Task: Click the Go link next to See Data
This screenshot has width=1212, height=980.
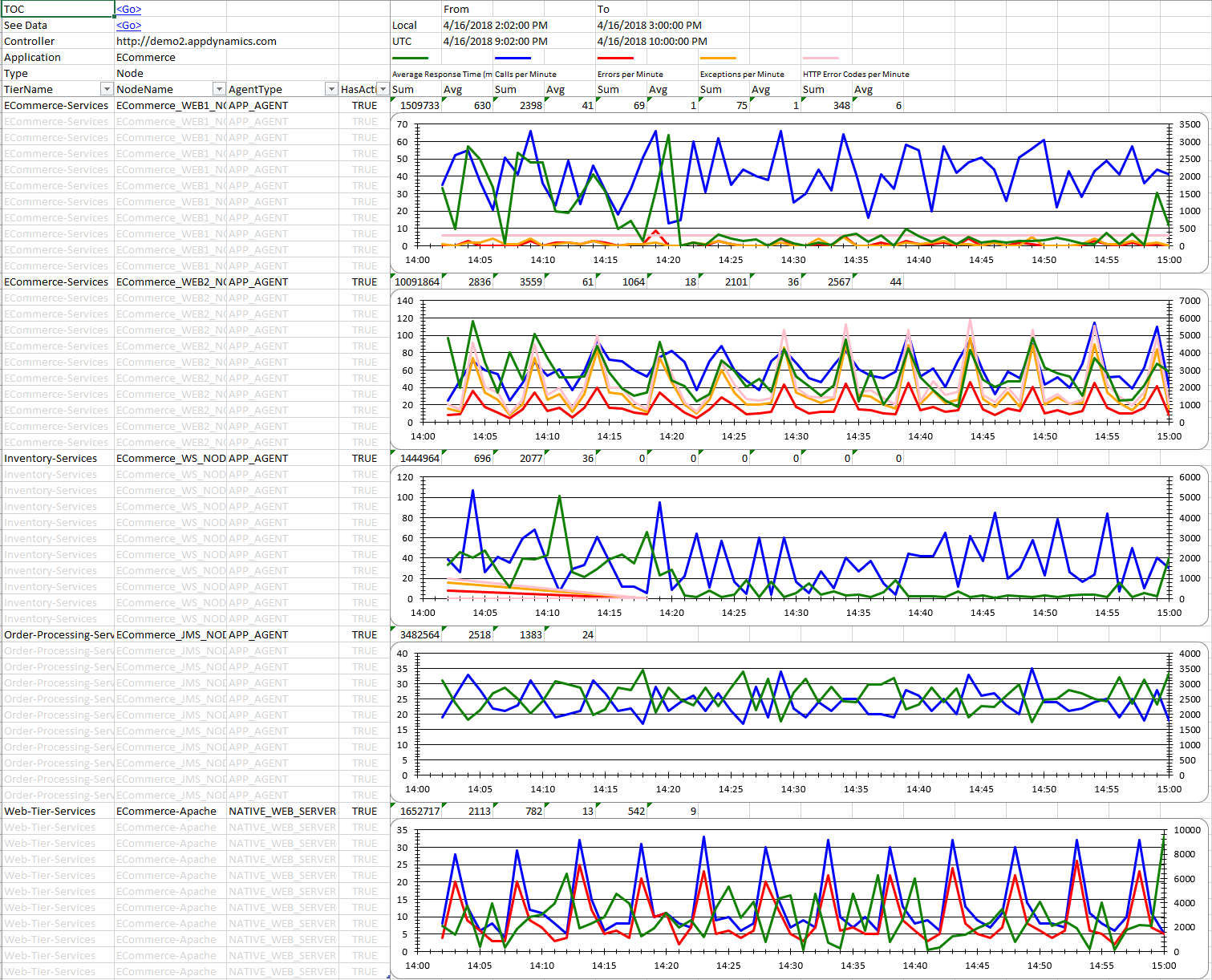Action: 128,26
